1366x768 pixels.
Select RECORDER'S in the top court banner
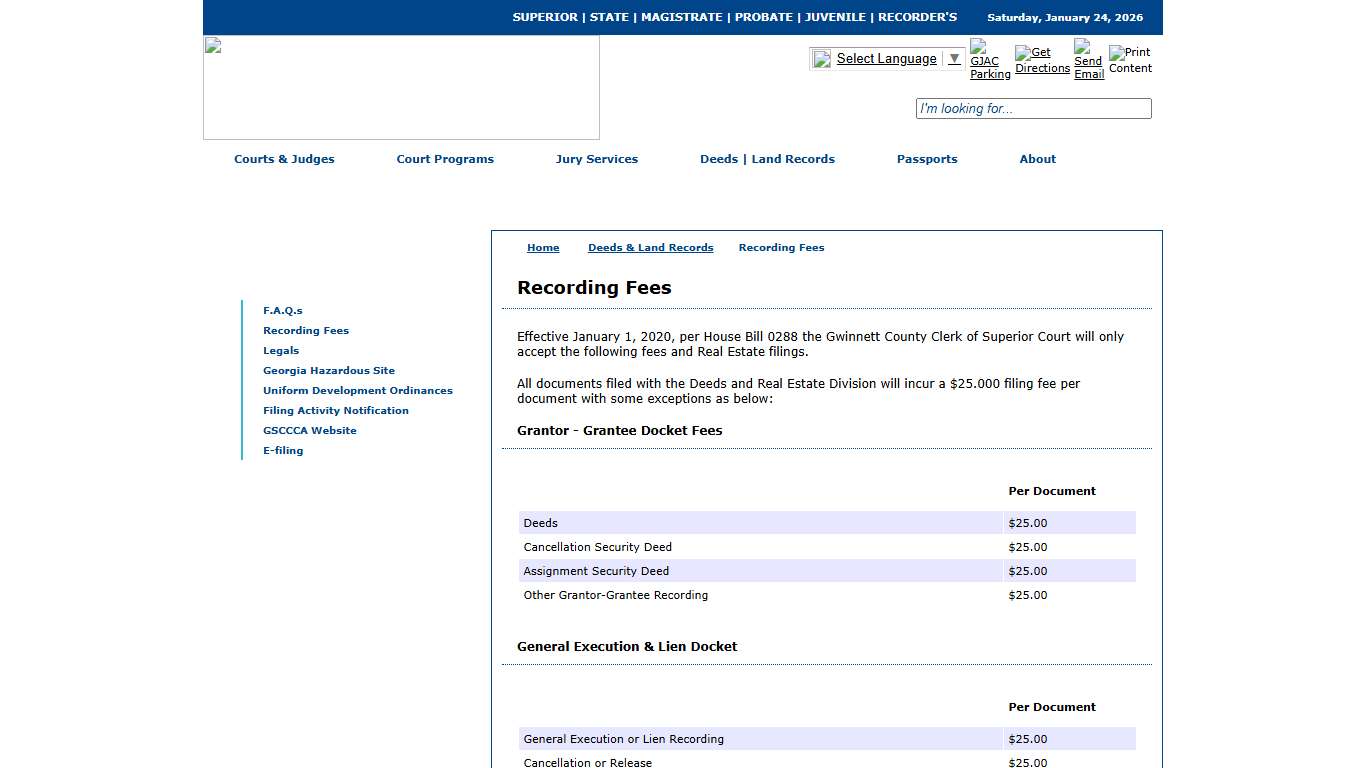point(917,17)
